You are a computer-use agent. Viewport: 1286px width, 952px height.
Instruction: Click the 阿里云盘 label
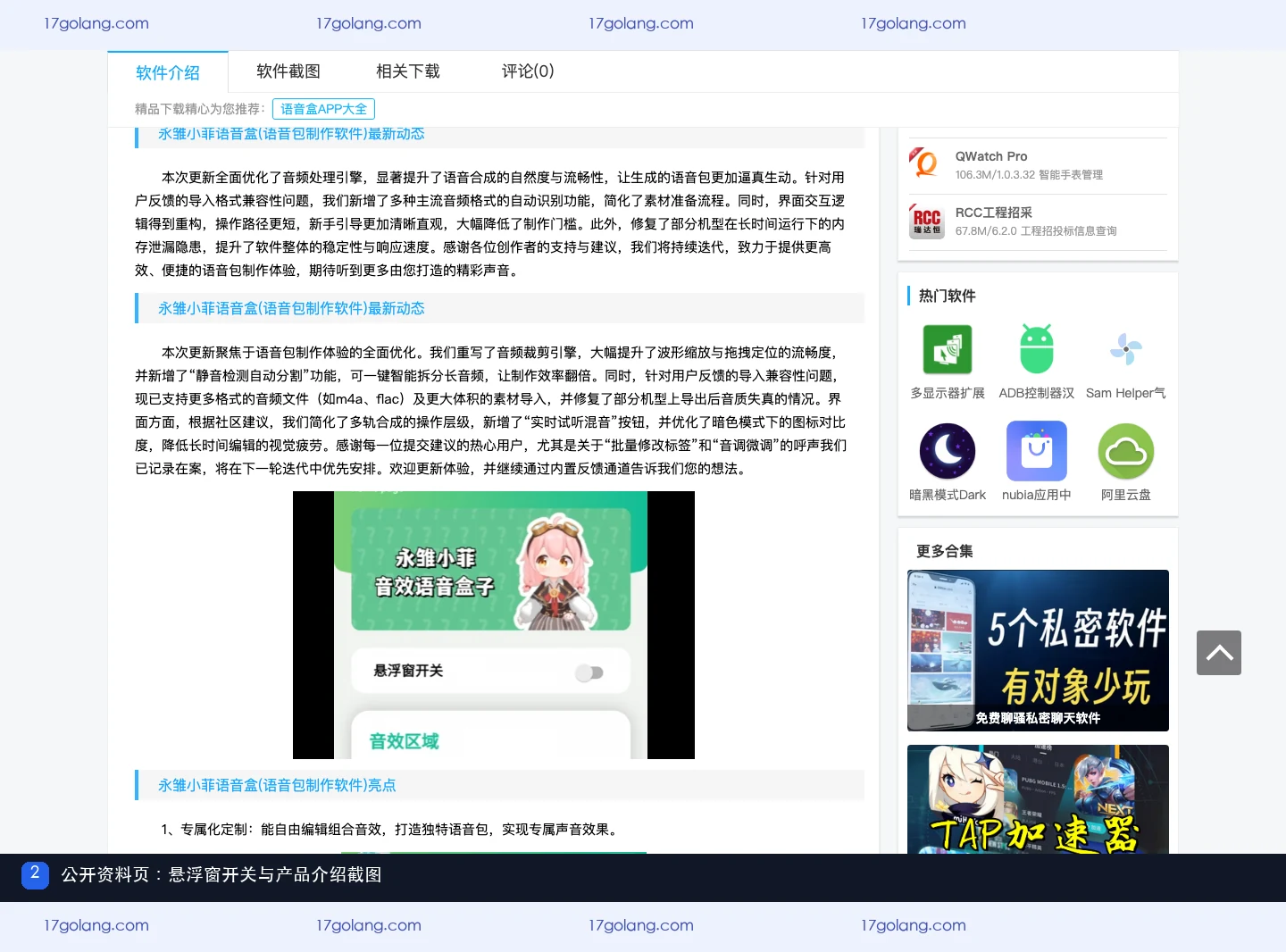(x=1126, y=495)
